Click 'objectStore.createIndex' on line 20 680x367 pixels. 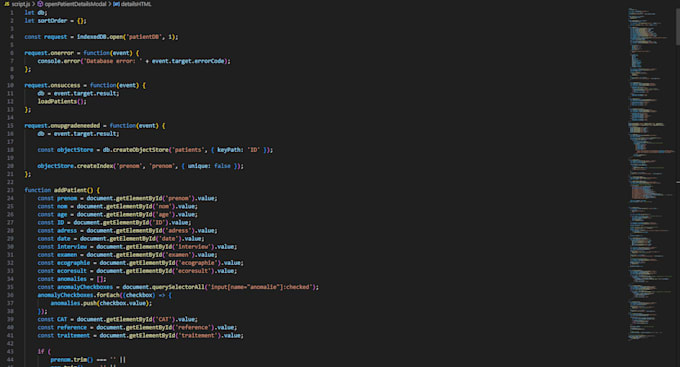(75, 166)
